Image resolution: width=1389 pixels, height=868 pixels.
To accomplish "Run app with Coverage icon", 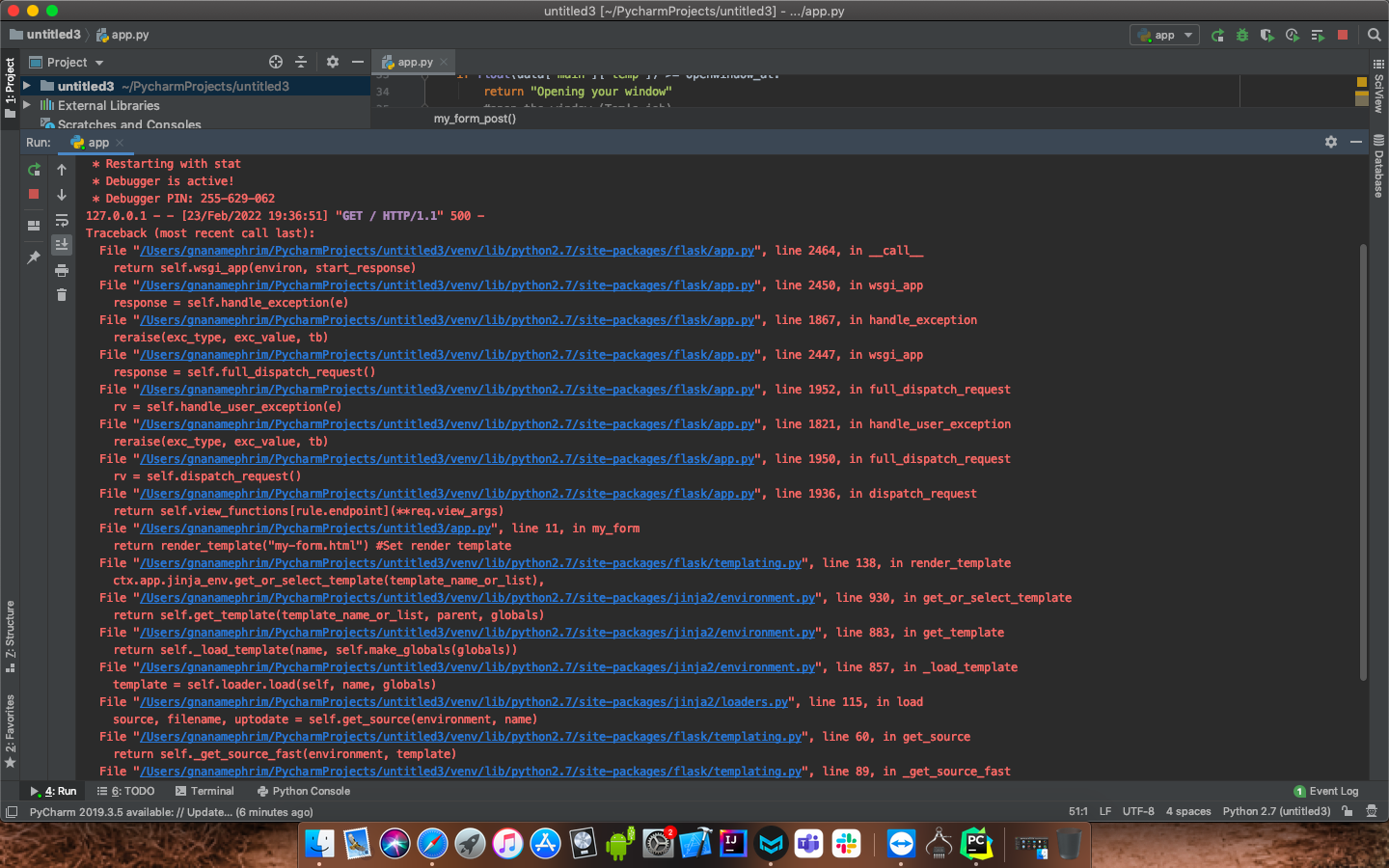I will tap(1267, 35).
